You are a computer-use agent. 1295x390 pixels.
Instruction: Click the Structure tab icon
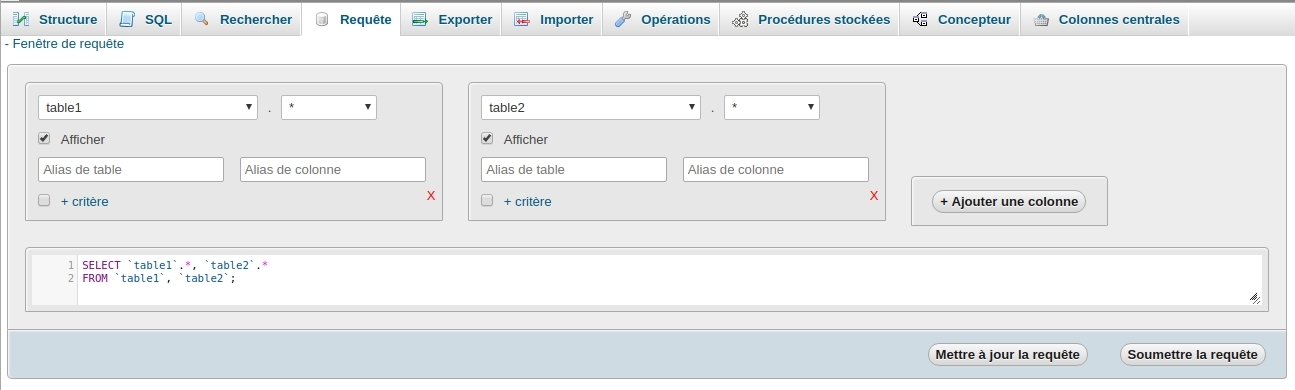(x=21, y=19)
